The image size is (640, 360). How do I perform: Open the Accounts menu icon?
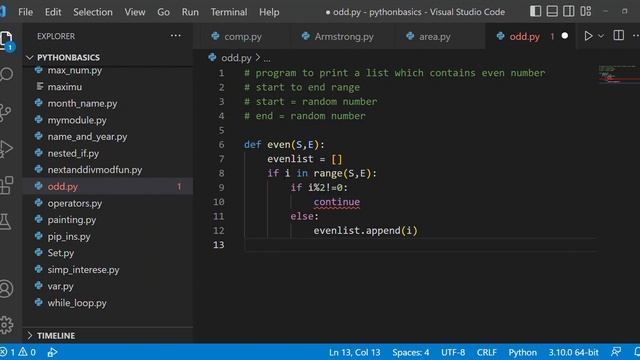(6, 289)
